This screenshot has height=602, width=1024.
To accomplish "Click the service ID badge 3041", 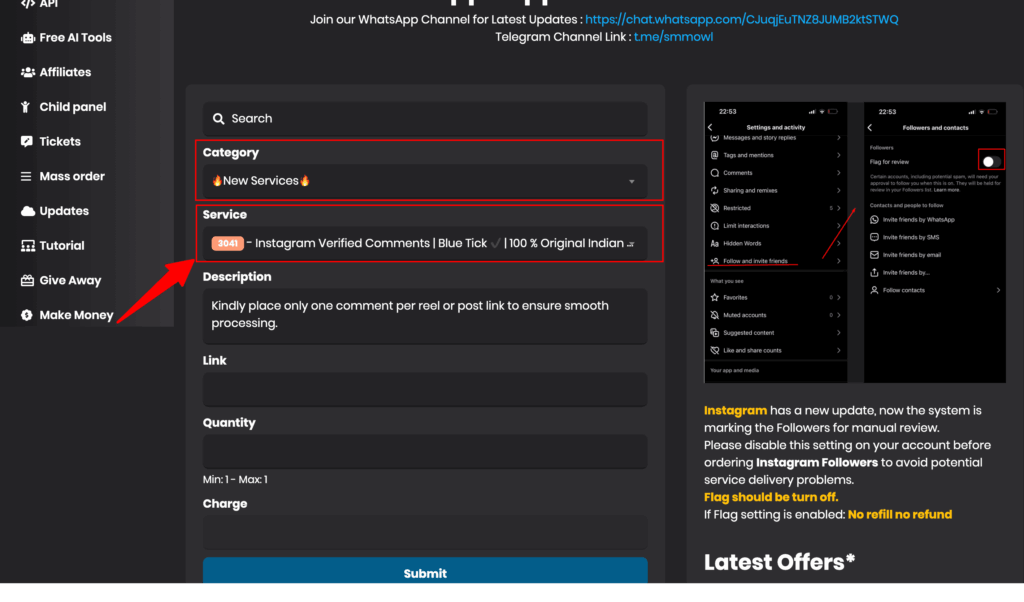I will (227, 244).
